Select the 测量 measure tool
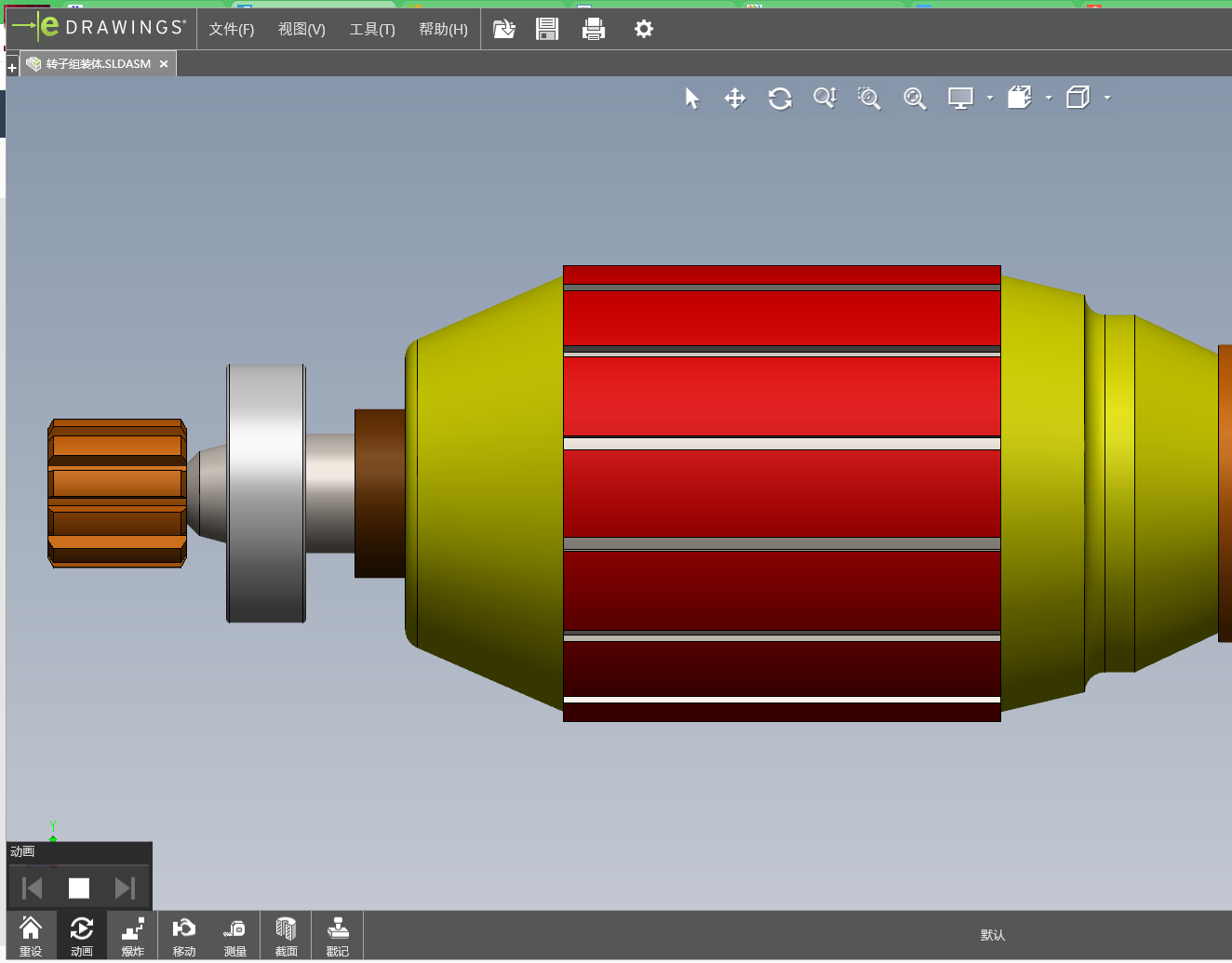The height and width of the screenshot is (963, 1232). (x=235, y=935)
